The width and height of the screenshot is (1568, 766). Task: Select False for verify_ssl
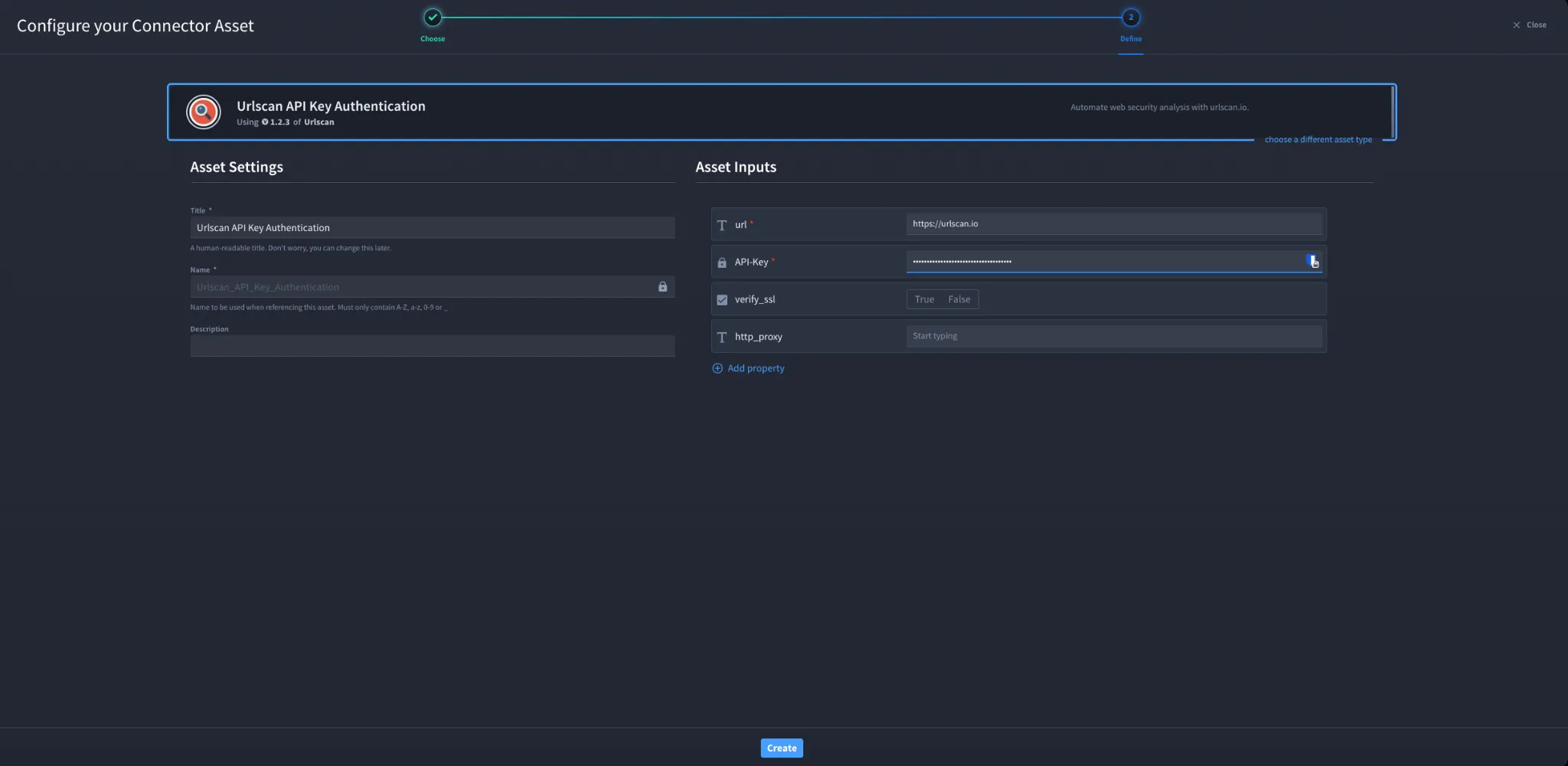[959, 299]
